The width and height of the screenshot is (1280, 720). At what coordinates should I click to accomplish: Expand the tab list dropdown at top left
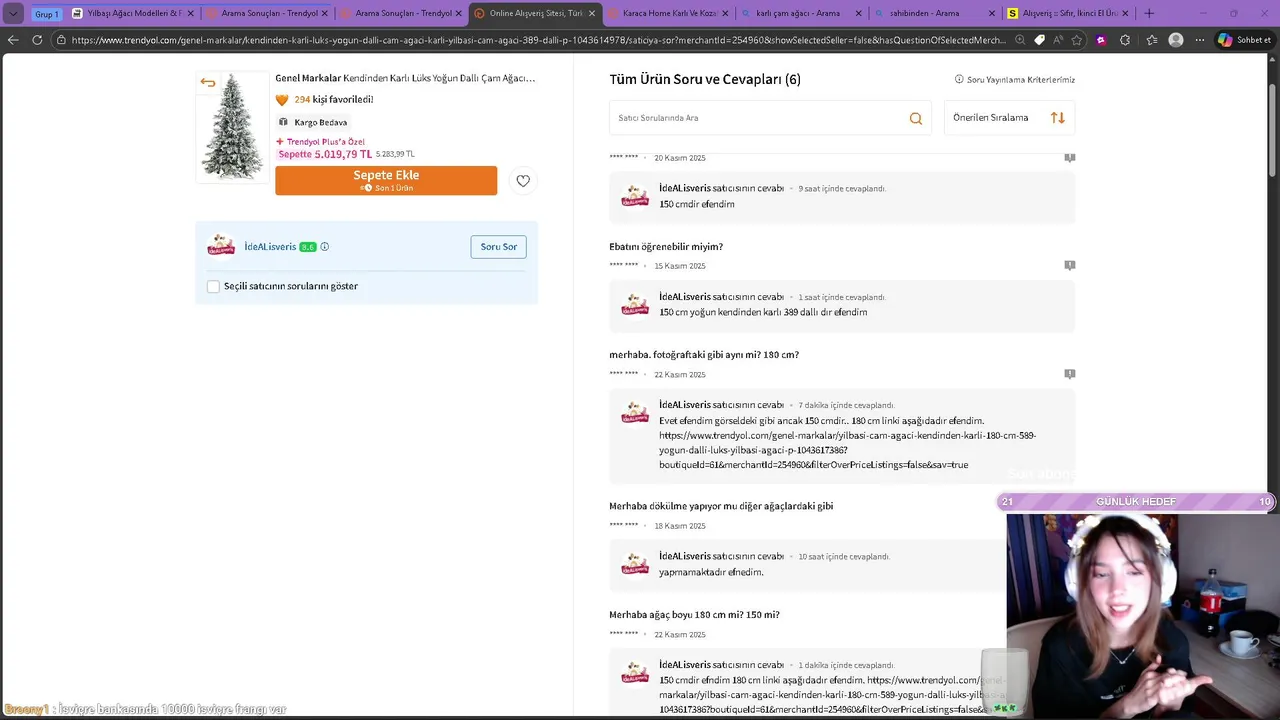(x=13, y=13)
